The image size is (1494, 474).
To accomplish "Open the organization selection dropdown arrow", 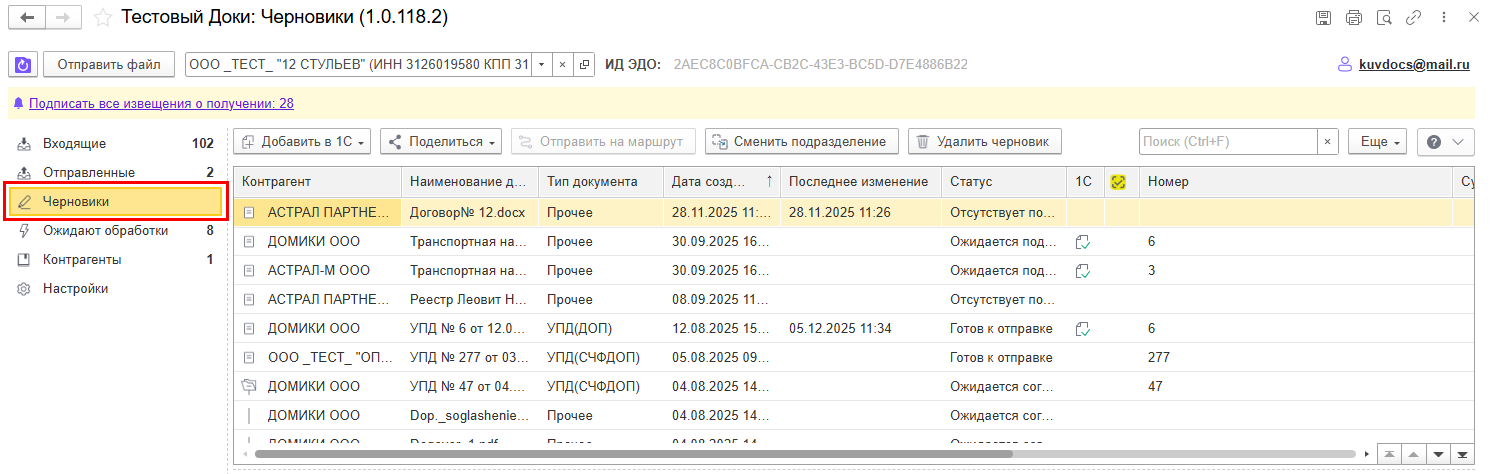I will pos(541,65).
